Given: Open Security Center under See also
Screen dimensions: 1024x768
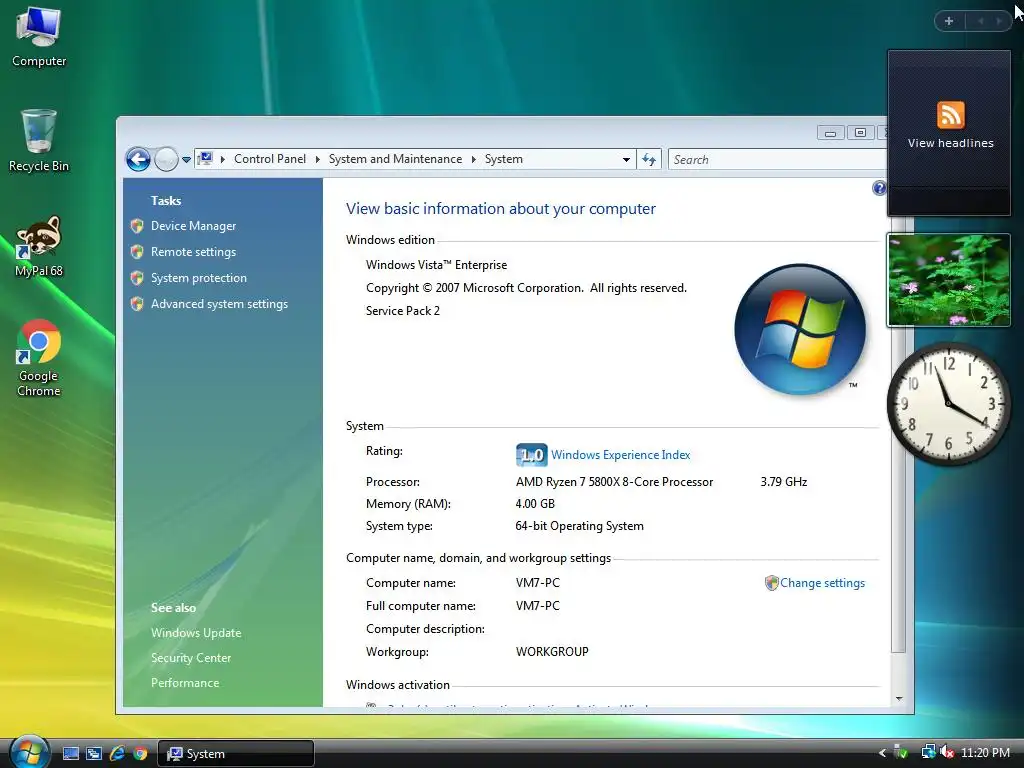Looking at the screenshot, I should tap(191, 658).
